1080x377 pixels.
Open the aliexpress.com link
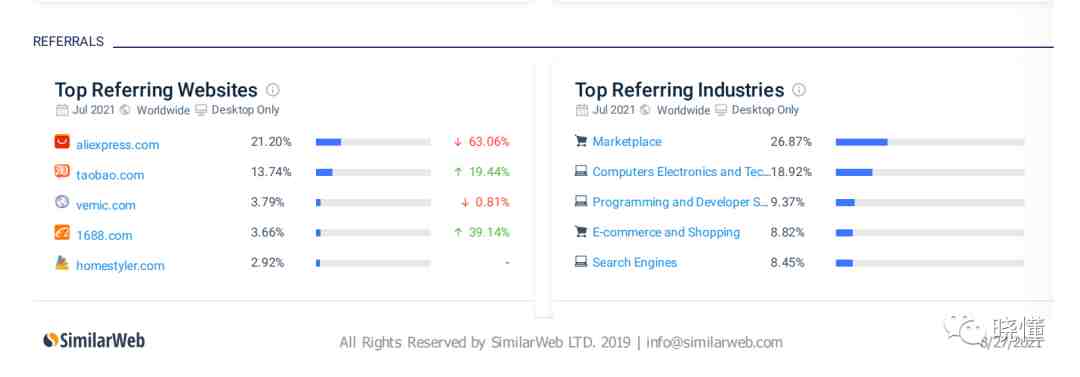[x=118, y=145]
